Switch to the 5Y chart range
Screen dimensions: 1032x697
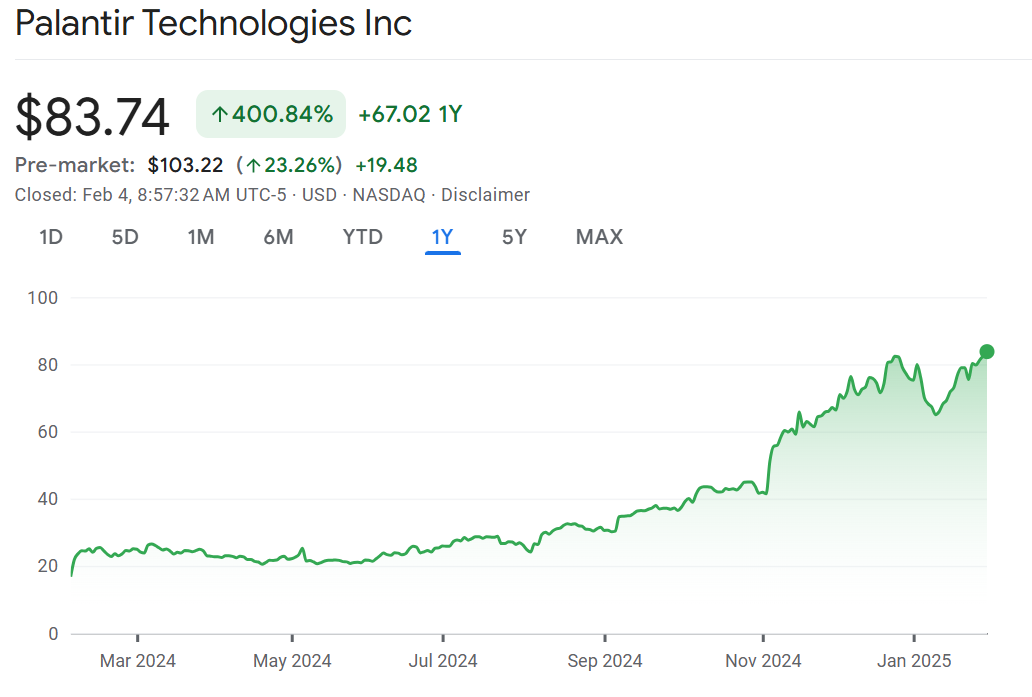point(514,237)
